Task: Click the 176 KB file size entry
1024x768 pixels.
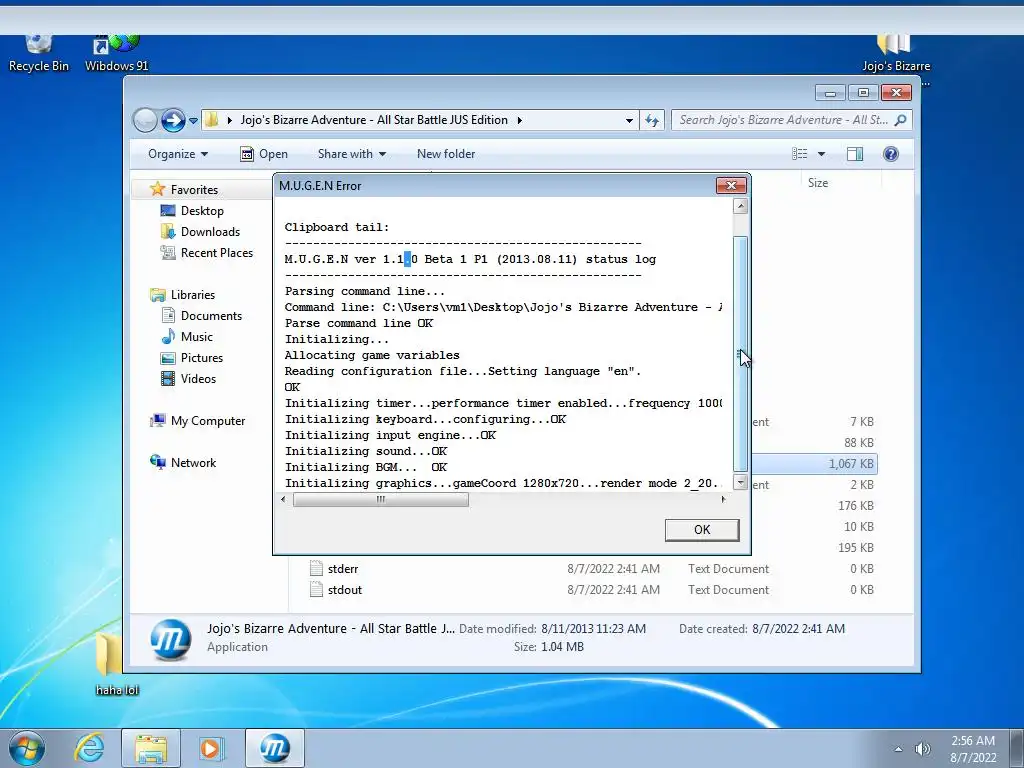Action: (856, 505)
